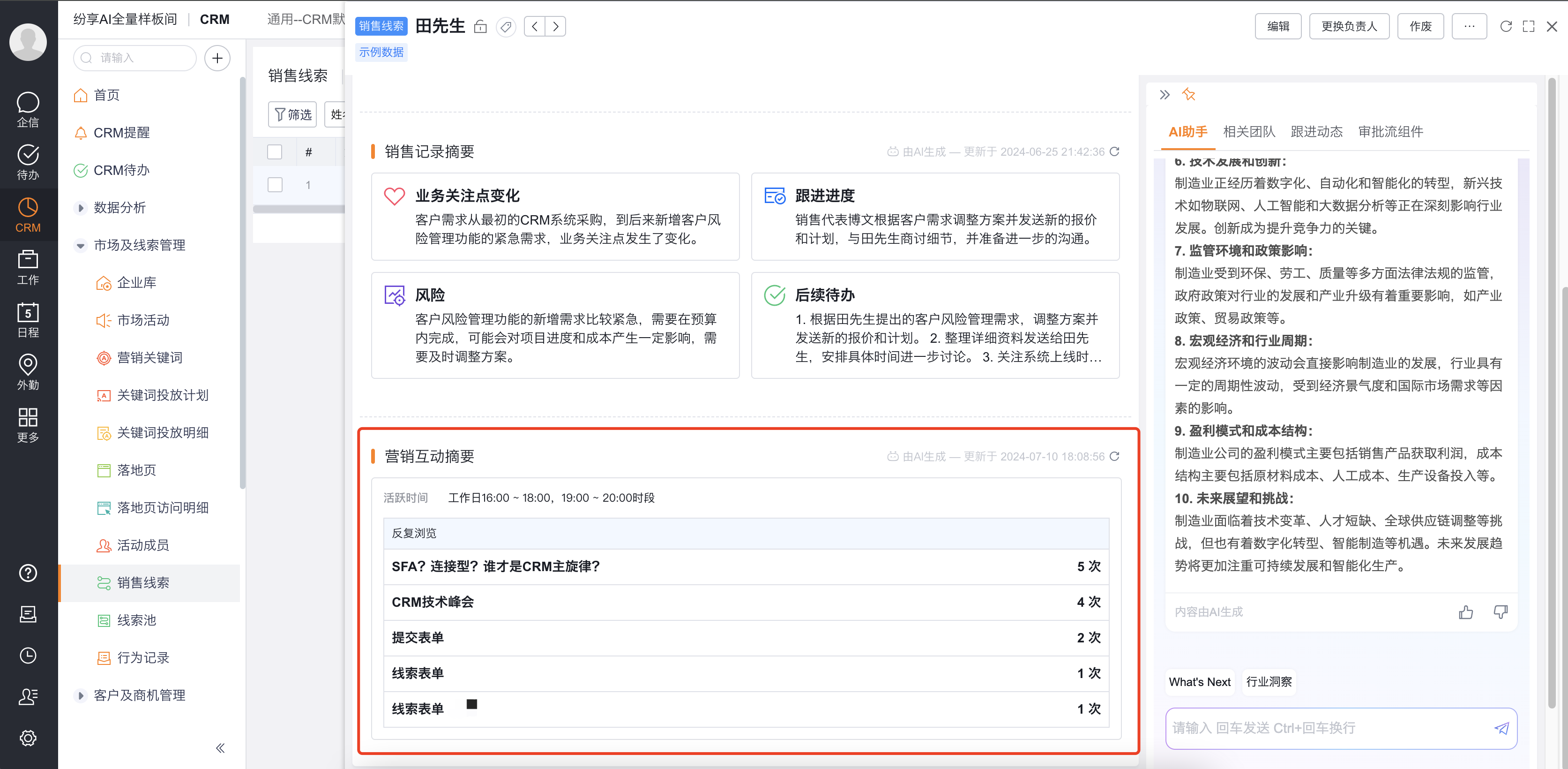This screenshot has height=769, width=1568.
Task: Click the lock icon next to 田先生
Action: 480,27
